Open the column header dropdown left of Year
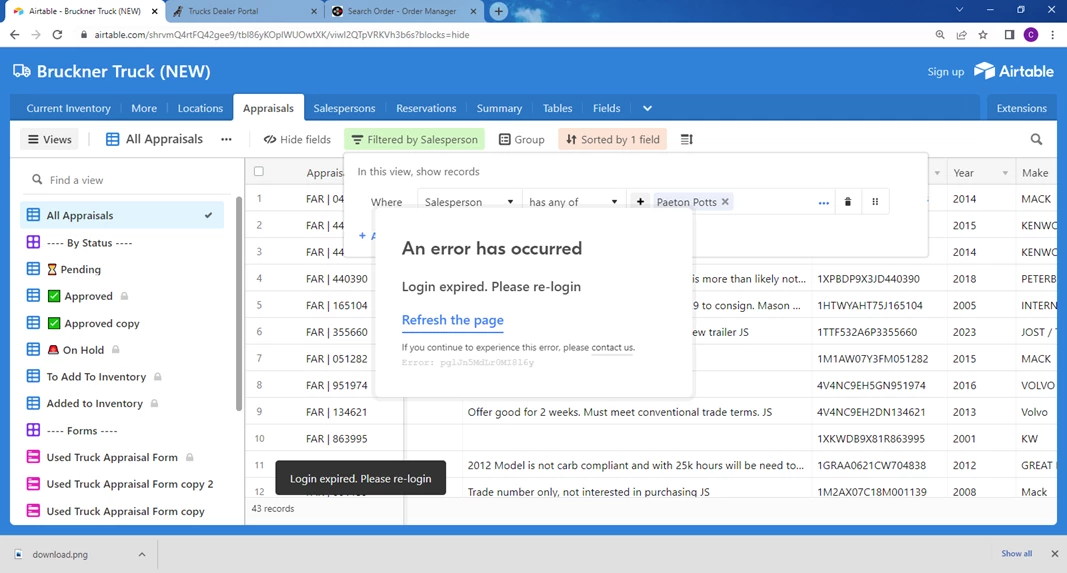The image size is (1067, 573). pos(937,173)
